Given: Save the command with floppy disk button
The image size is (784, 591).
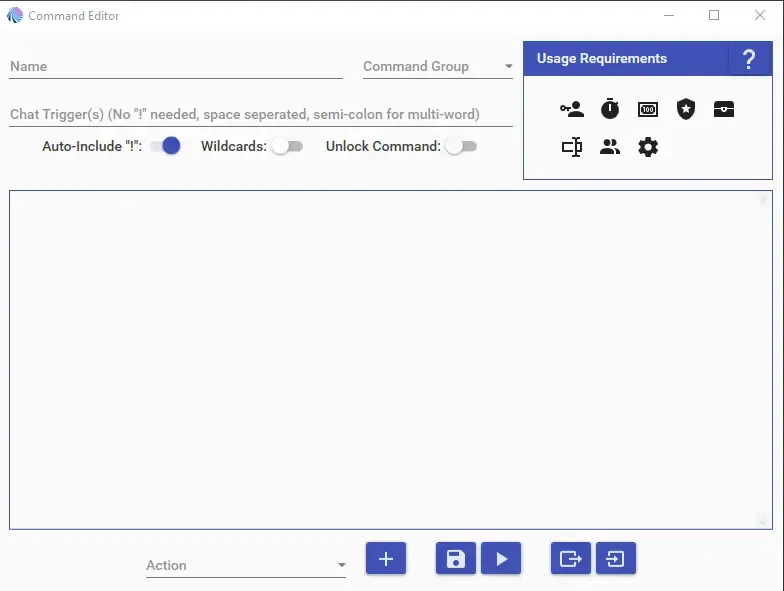Looking at the screenshot, I should point(456,559).
